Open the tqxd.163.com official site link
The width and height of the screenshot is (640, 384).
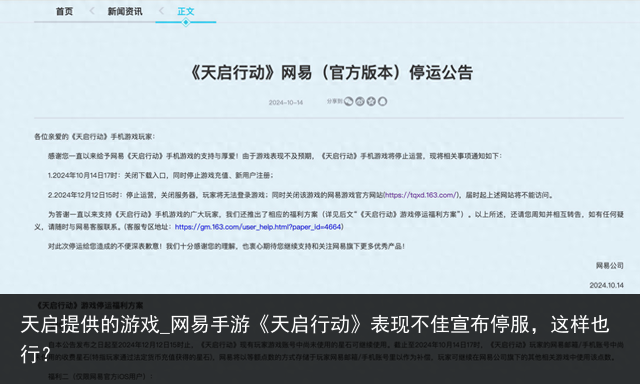point(422,195)
